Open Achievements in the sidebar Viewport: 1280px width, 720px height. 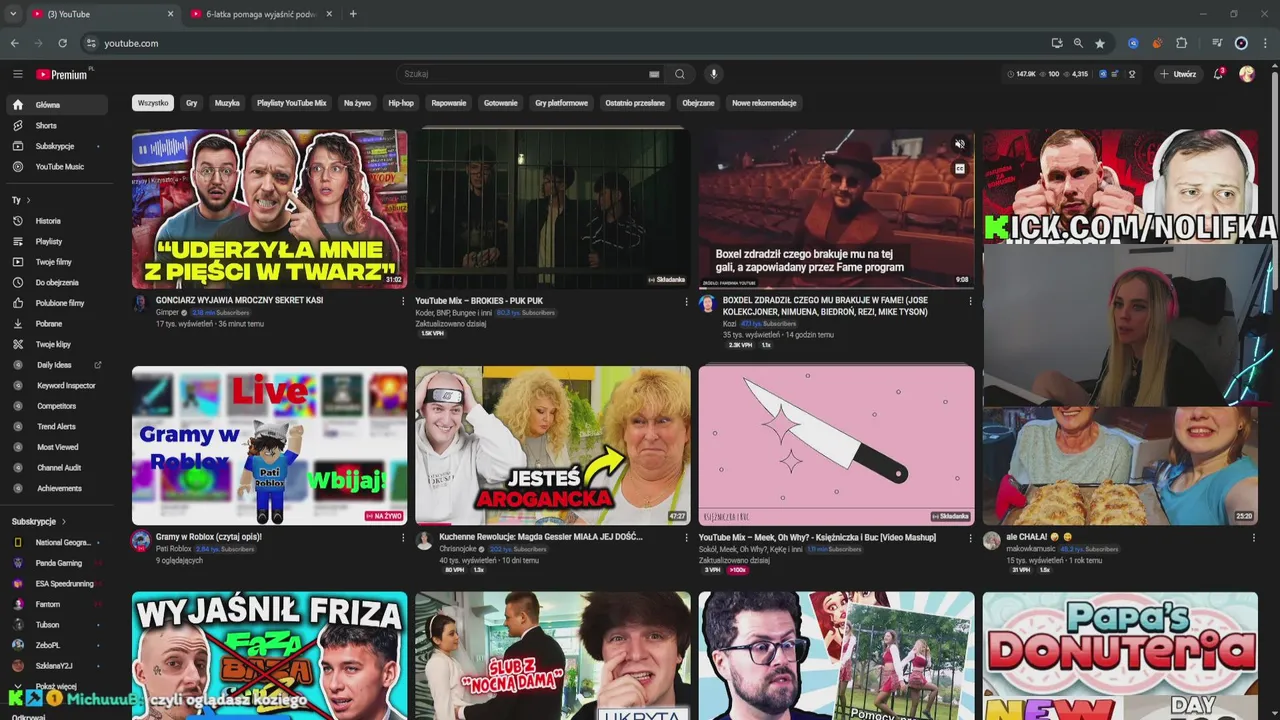pos(59,488)
